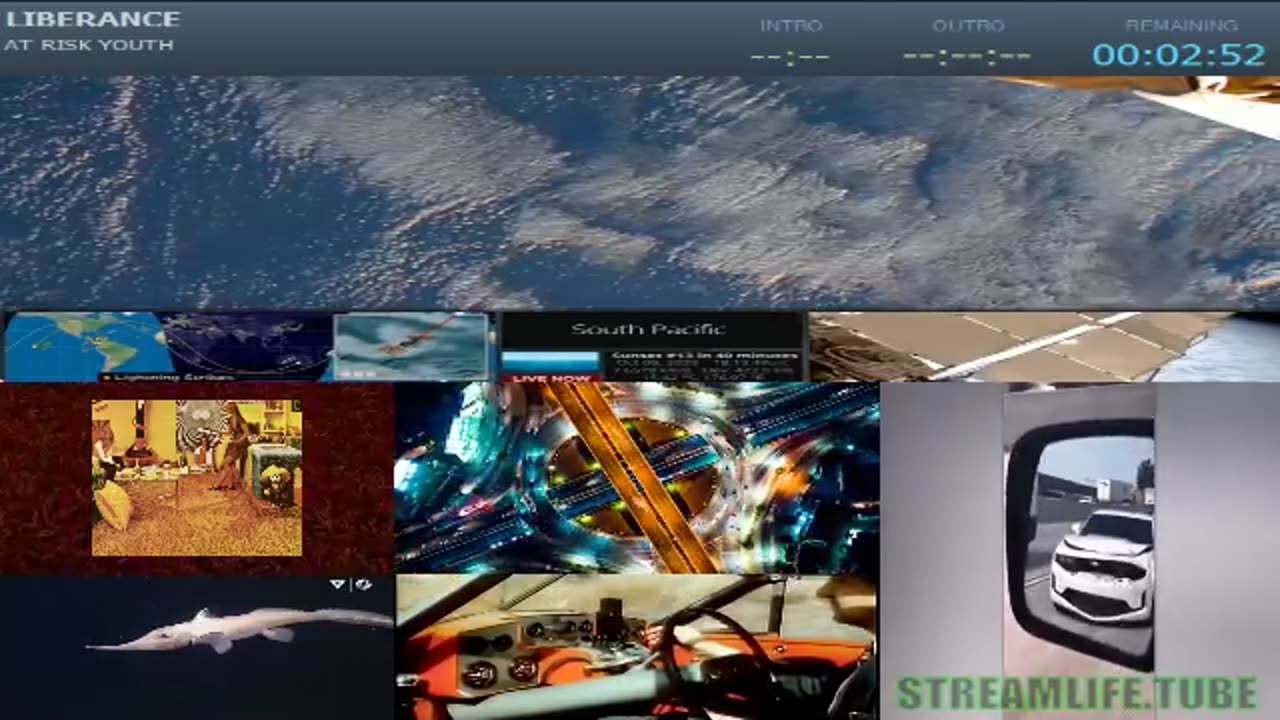
Task: Open the pale deep-sea fish video
Action: pyautogui.click(x=197, y=647)
